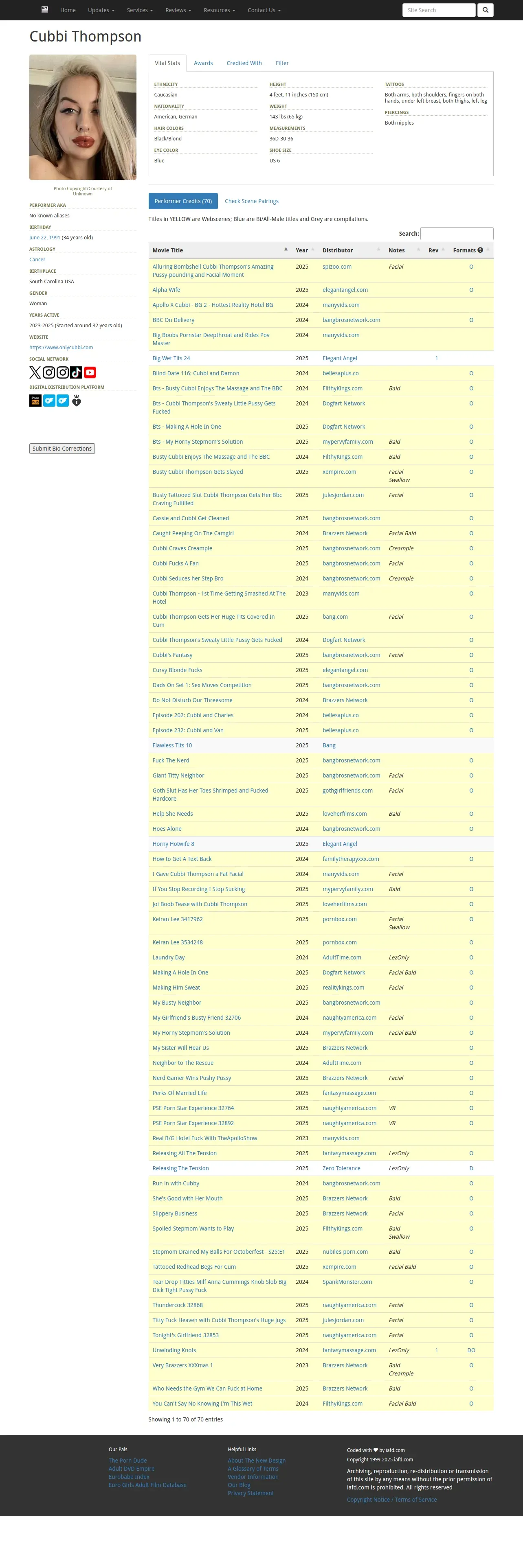Select Performer Credits (70) tab
This screenshot has width=523, height=1568.
point(183,201)
